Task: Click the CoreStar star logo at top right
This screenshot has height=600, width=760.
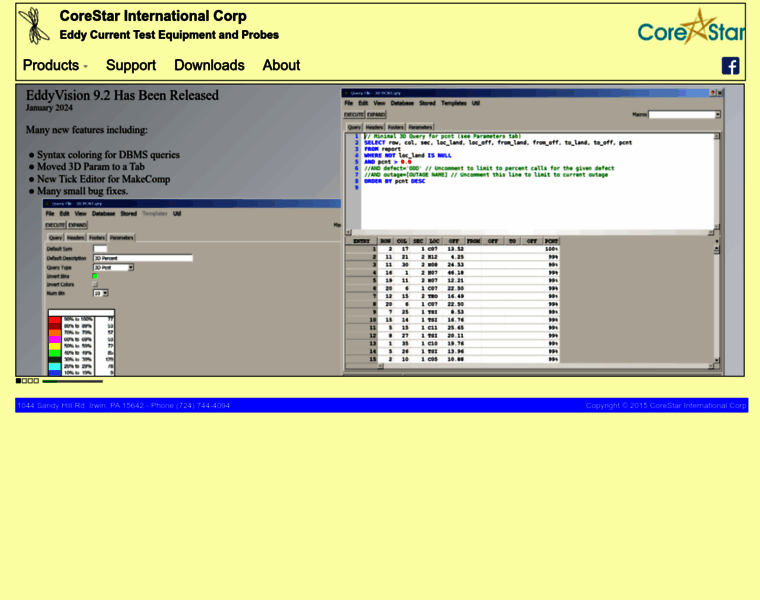Action: tap(691, 28)
